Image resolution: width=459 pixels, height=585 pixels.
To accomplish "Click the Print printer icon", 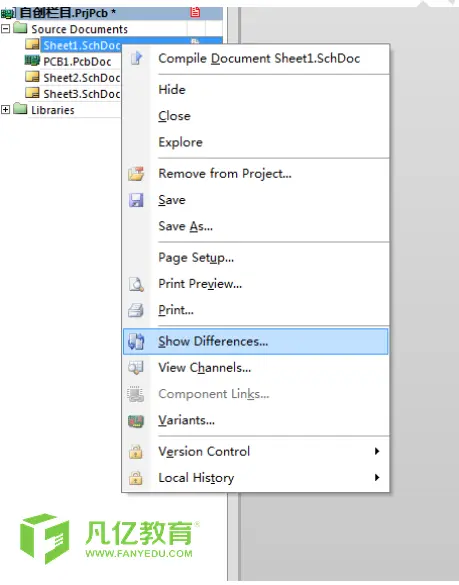I will [x=136, y=310].
